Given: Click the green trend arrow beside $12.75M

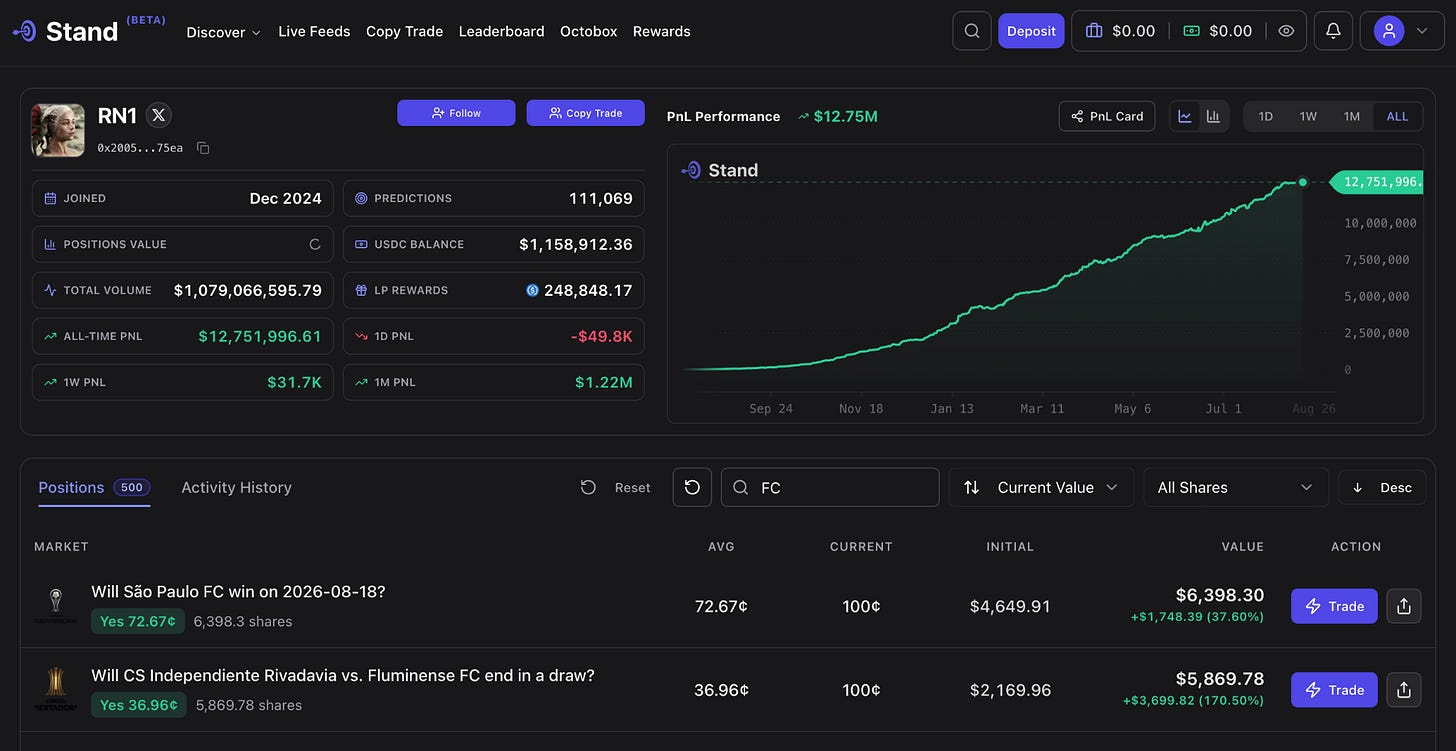Looking at the screenshot, I should pos(803,116).
